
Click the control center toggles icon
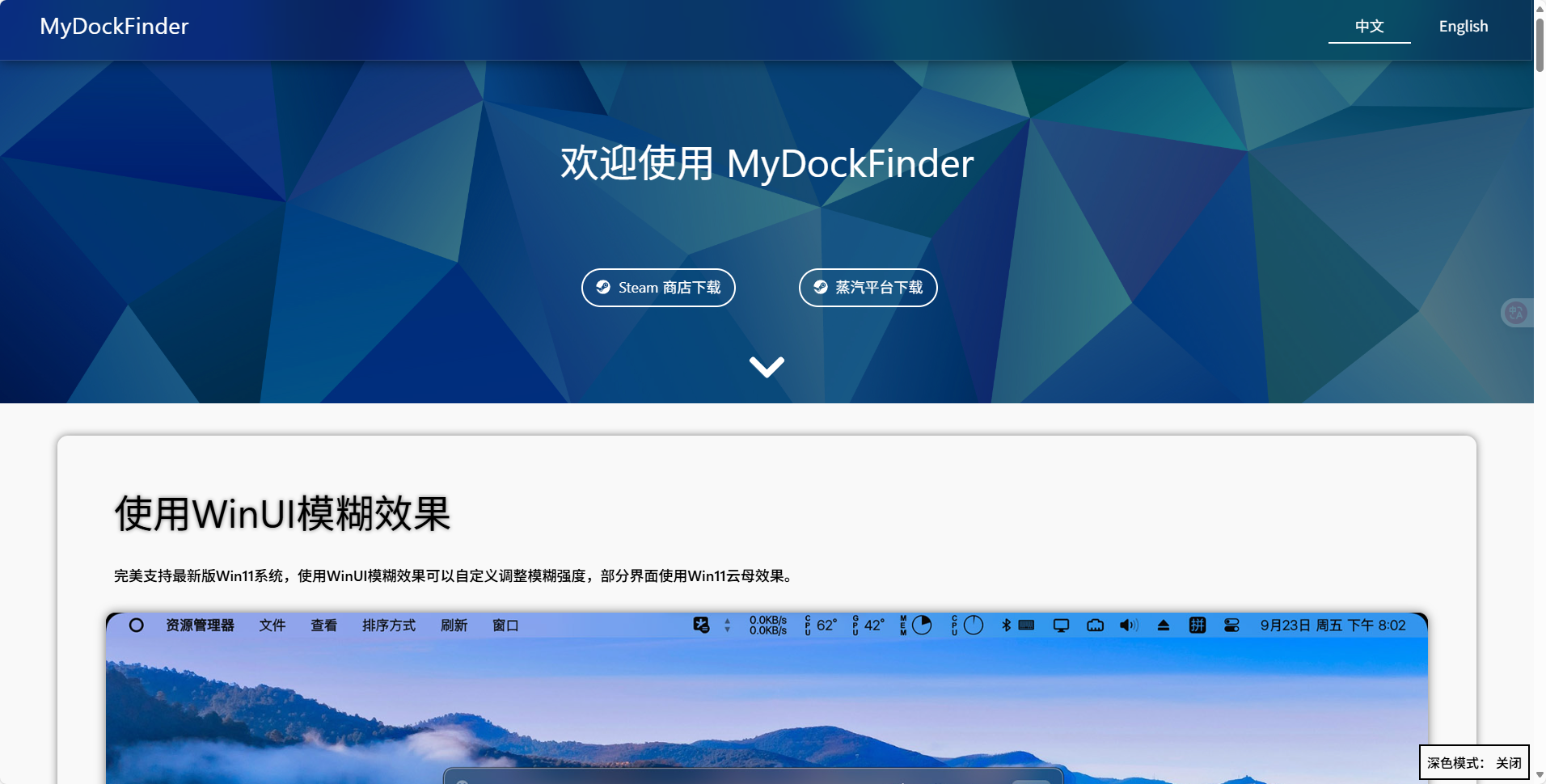(1231, 625)
